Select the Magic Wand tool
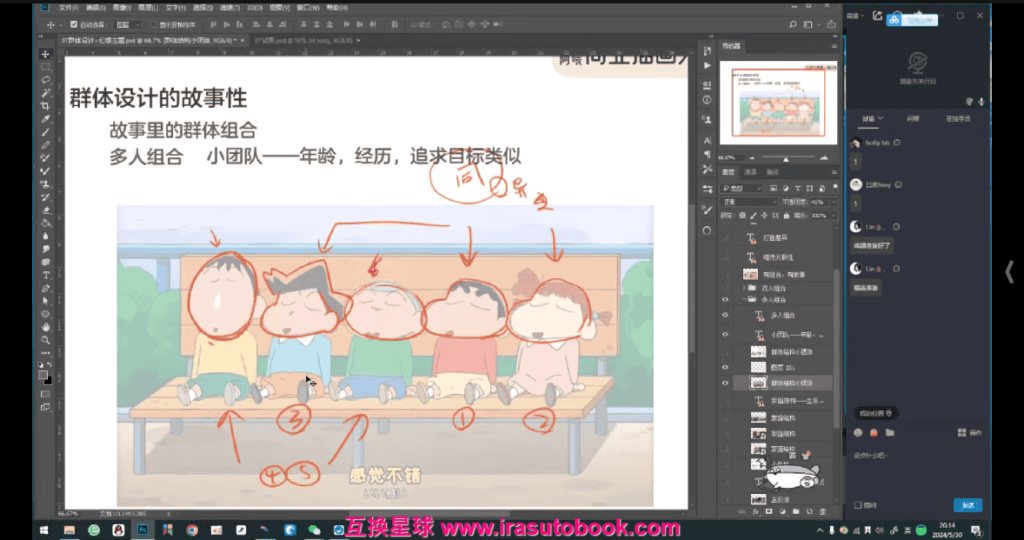Image resolution: width=1024 pixels, height=540 pixels. coord(45,93)
